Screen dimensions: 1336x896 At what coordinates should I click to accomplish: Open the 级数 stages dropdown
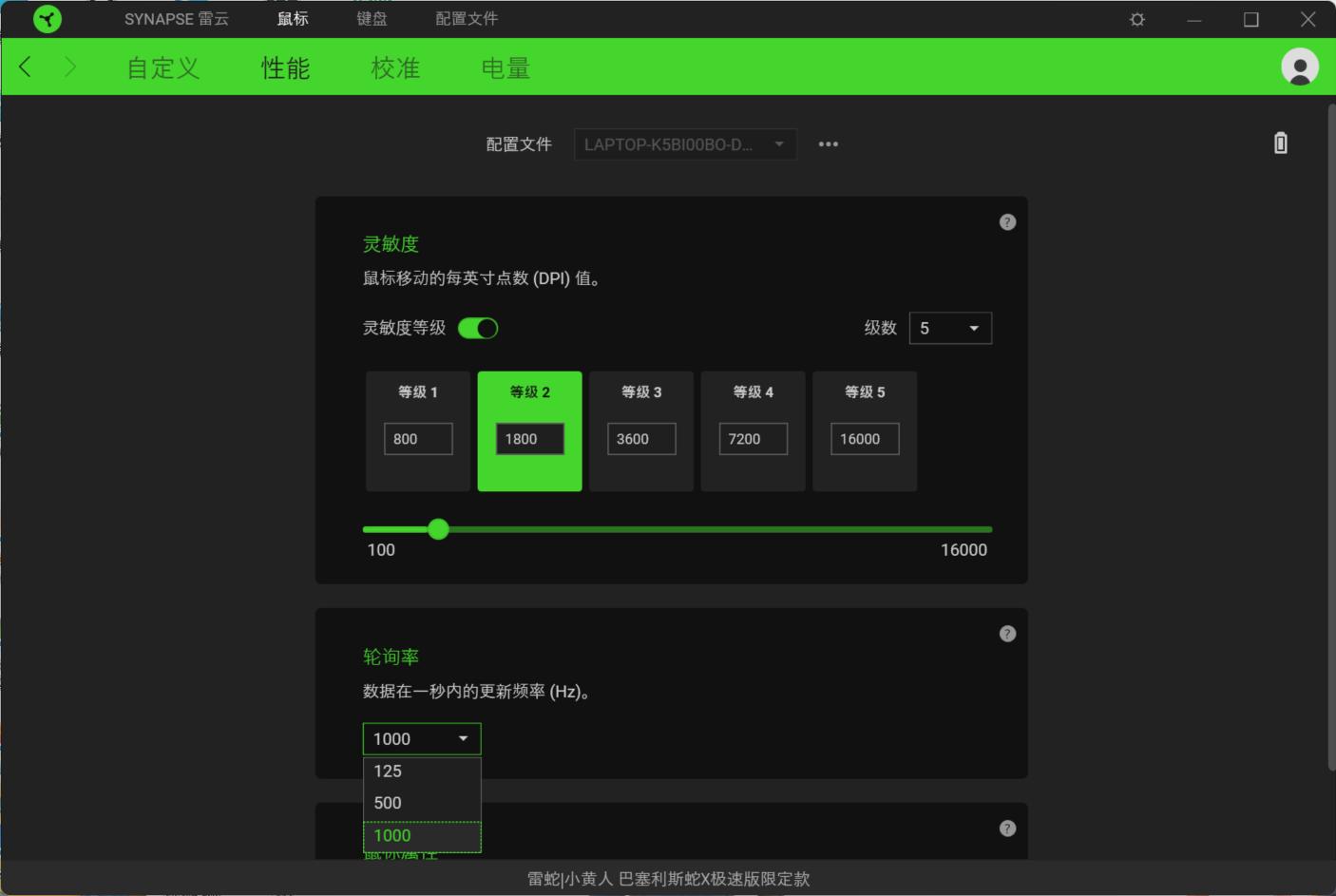point(949,327)
